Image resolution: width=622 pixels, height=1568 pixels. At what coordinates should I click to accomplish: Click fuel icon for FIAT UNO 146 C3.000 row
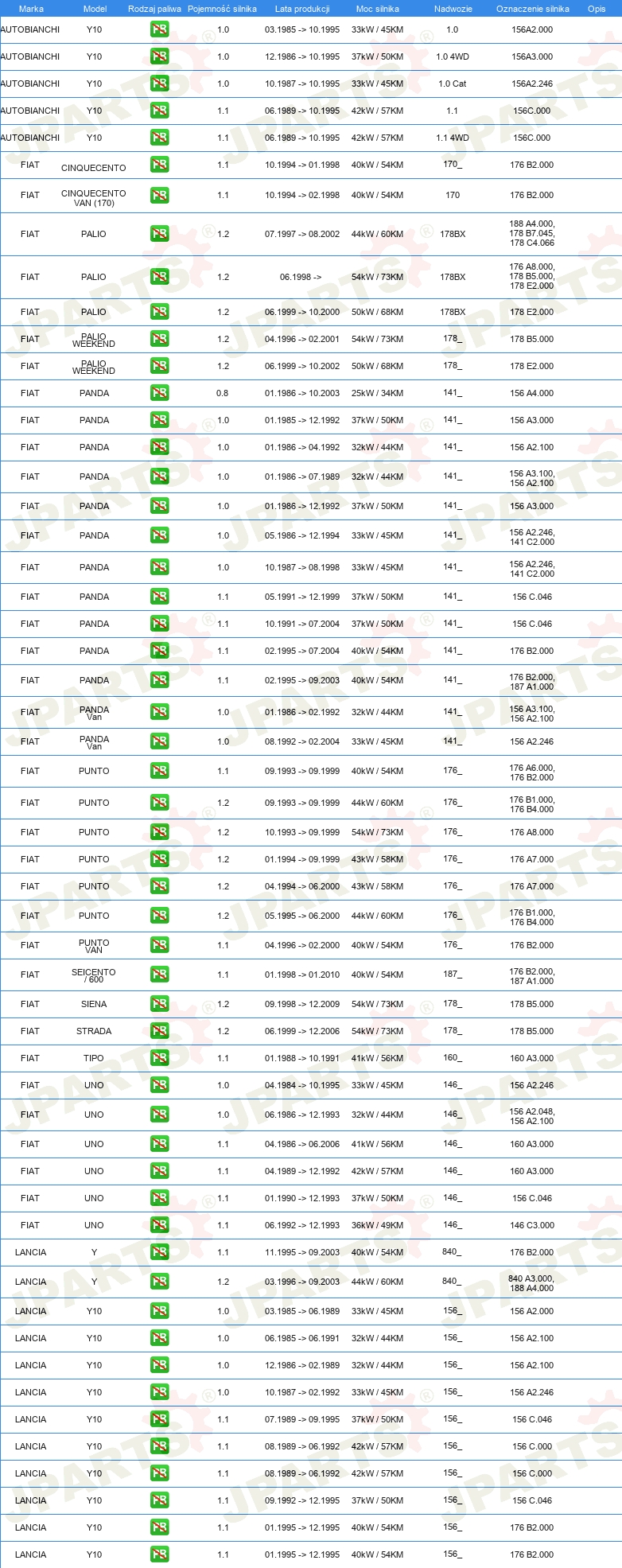(x=160, y=1225)
